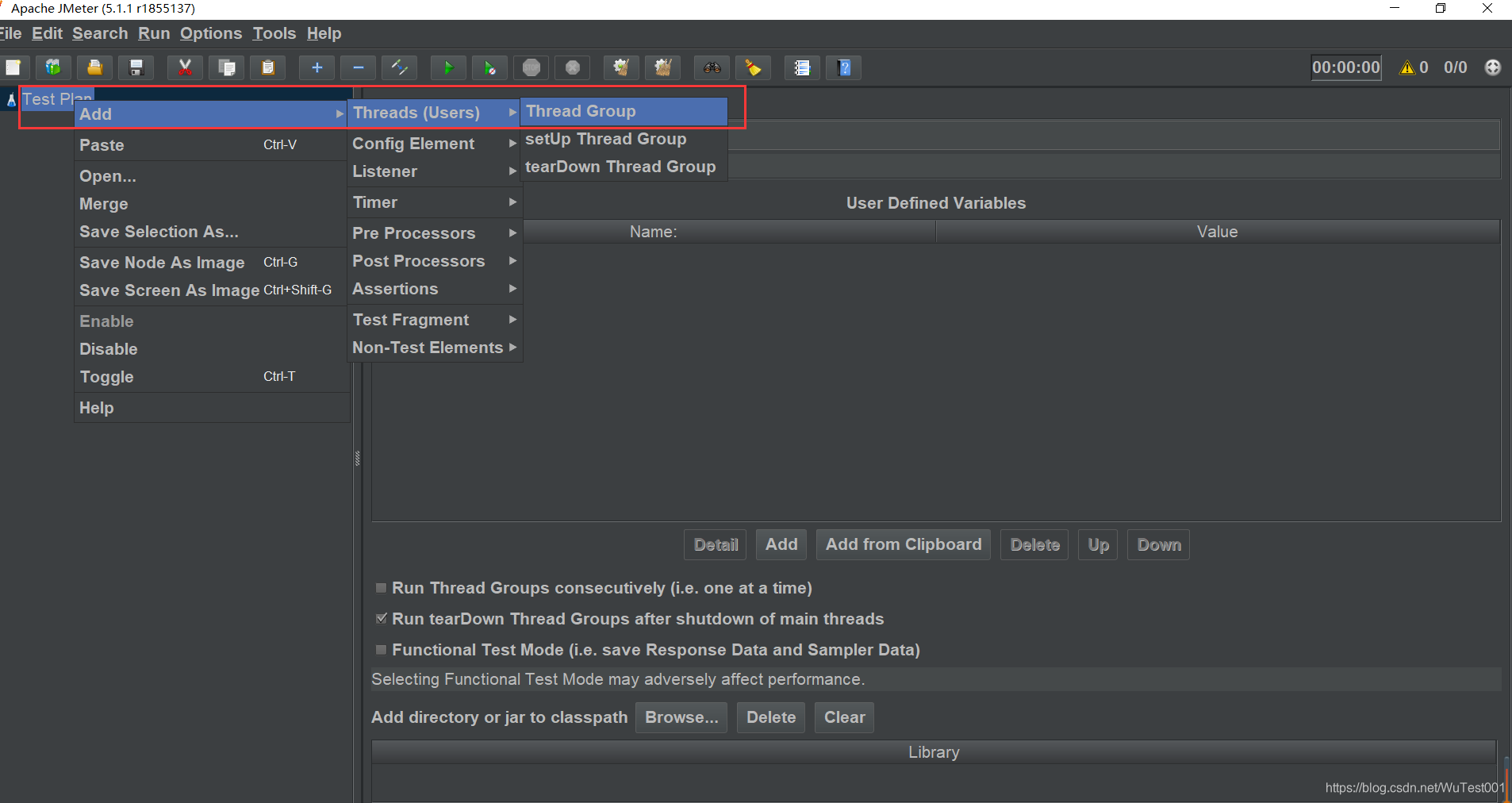Click the Clear broom-with-gear icon
This screenshot has height=803, width=1512.
point(621,67)
